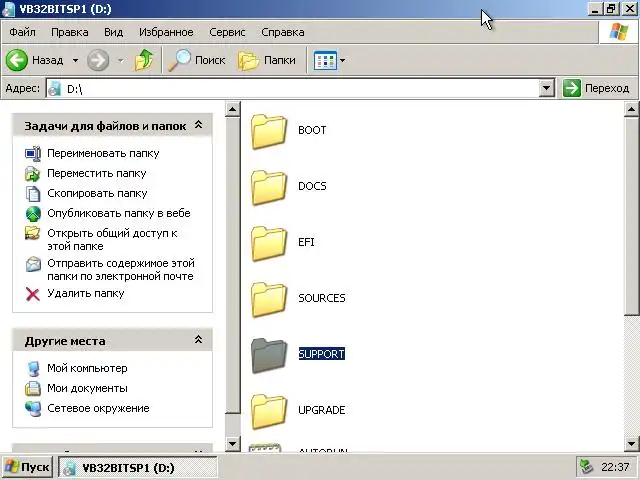The width and height of the screenshot is (640, 480).
Task: Select the DOCS folder icon
Action: [x=269, y=187]
